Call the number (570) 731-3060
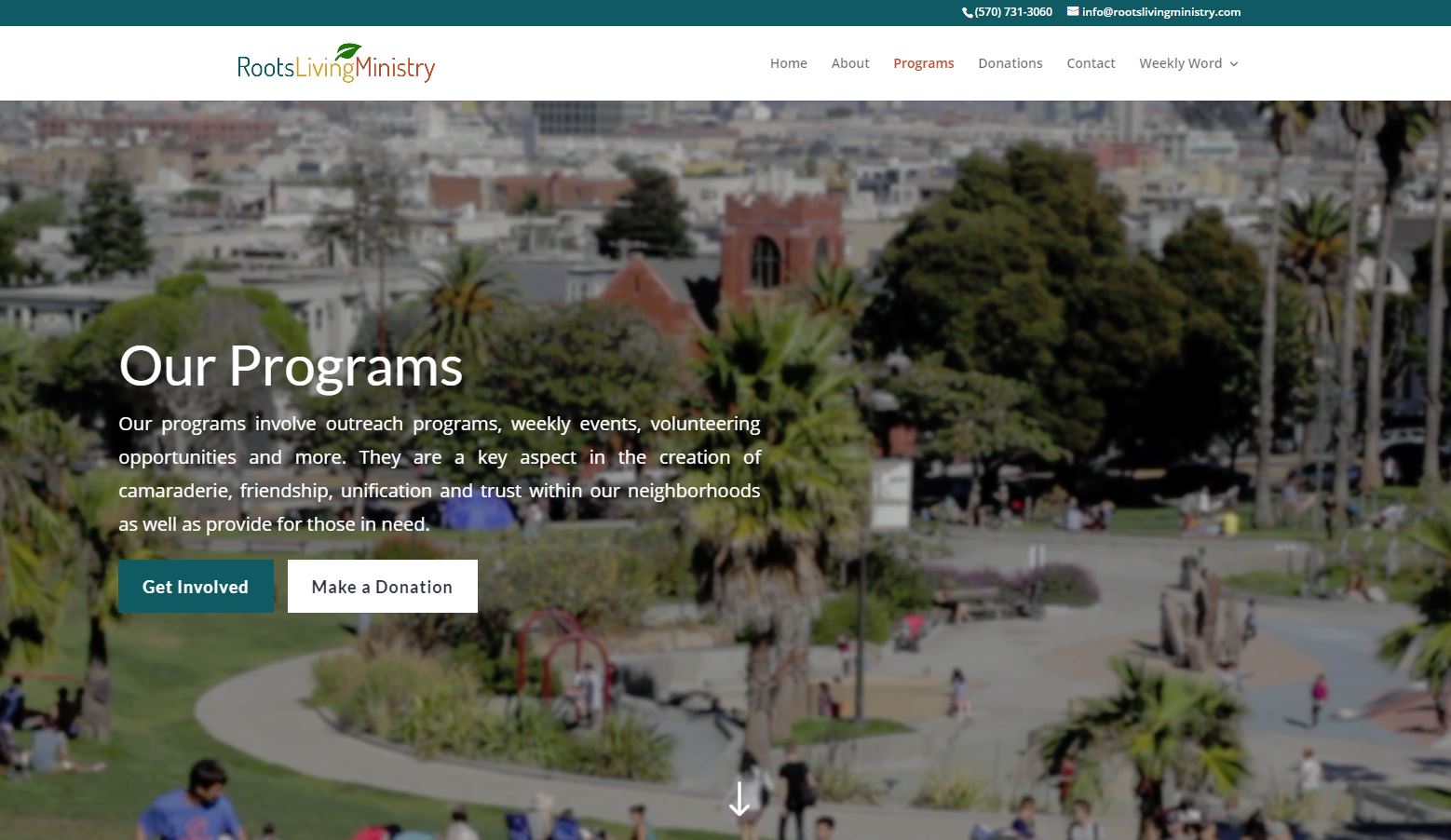The width and height of the screenshot is (1451, 840). tap(1013, 12)
